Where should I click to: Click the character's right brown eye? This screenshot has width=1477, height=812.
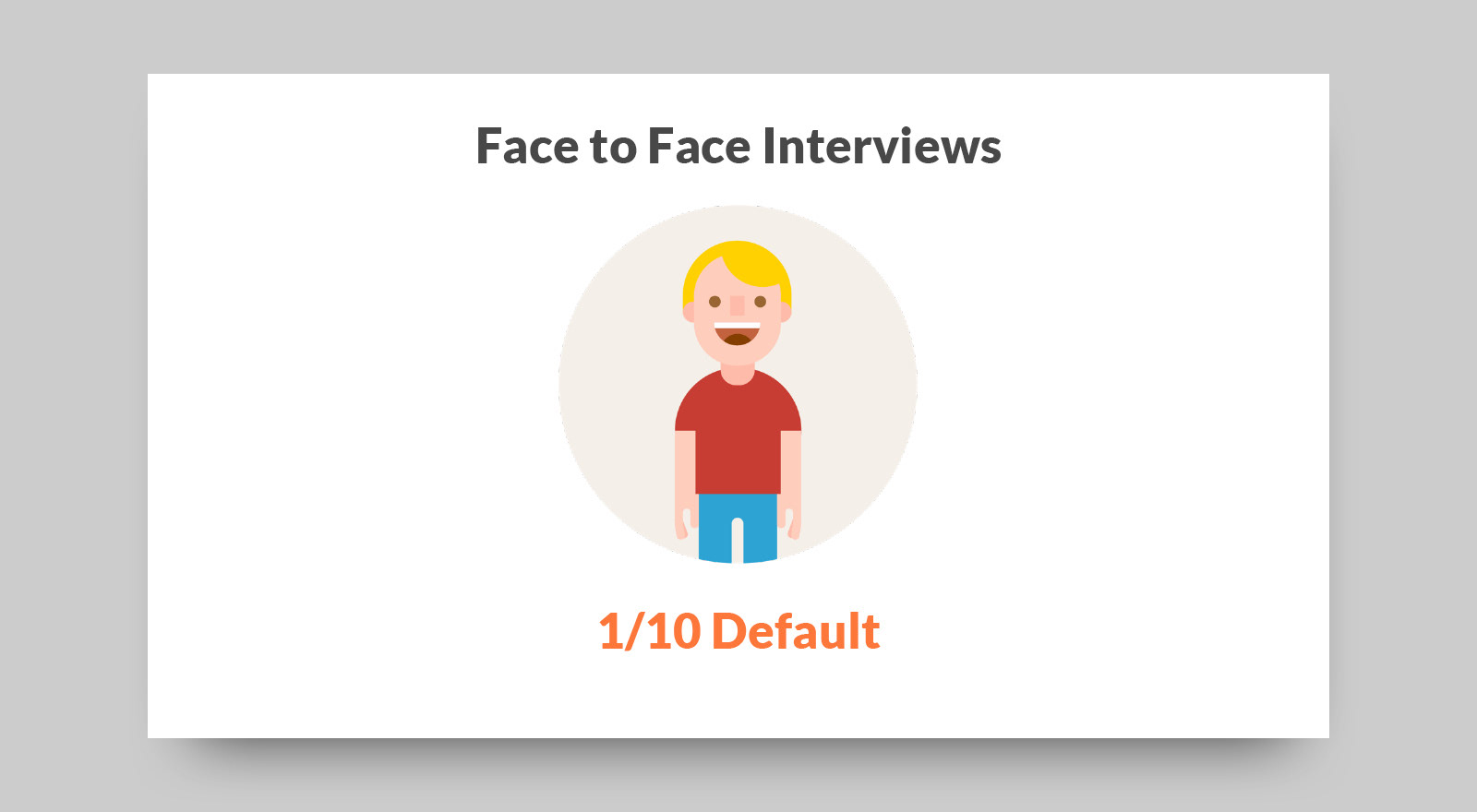pos(760,302)
